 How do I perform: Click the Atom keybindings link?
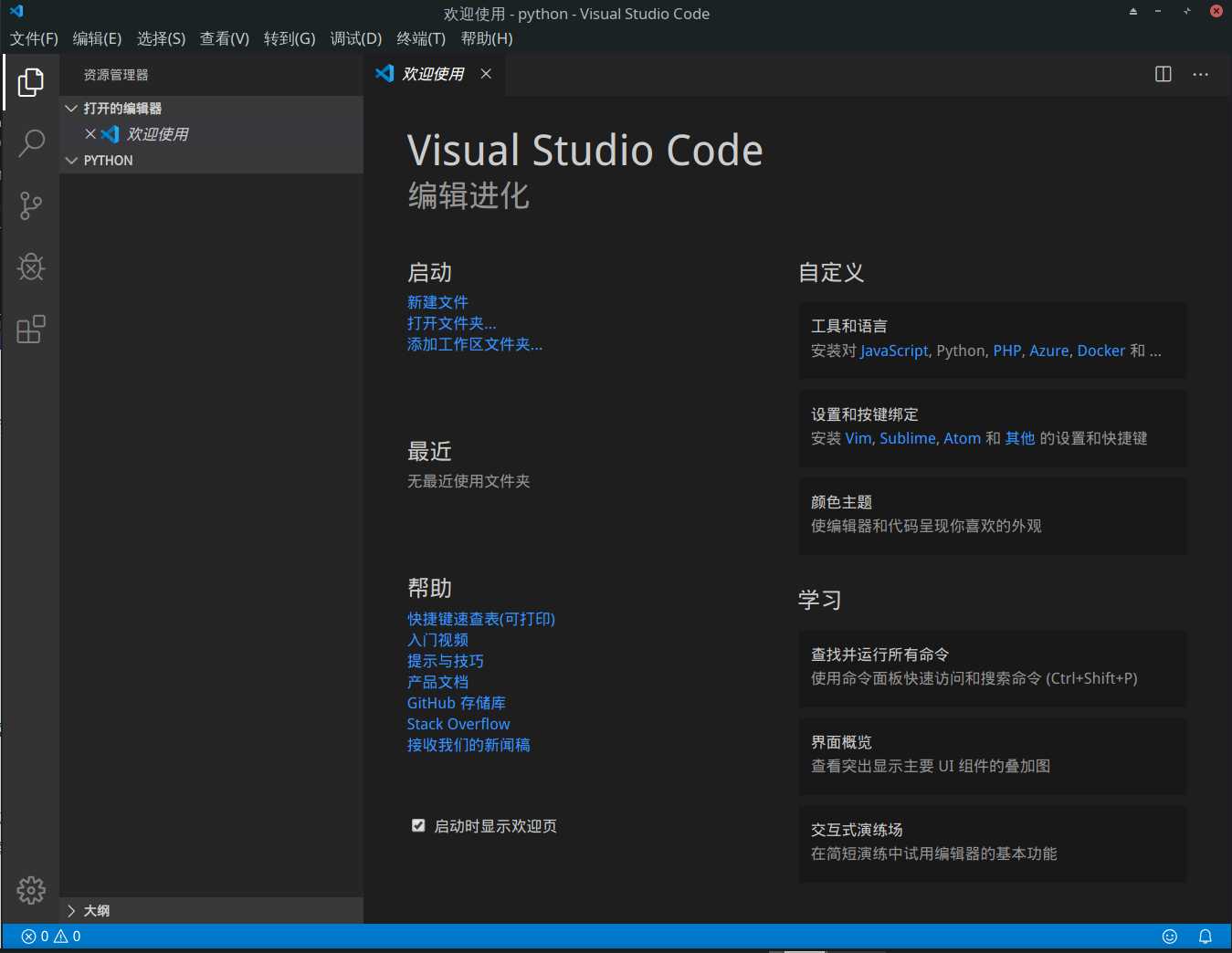963,438
